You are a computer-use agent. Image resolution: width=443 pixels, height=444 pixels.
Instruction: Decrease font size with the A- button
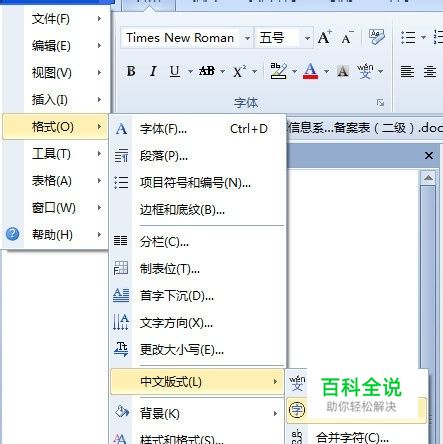347,38
